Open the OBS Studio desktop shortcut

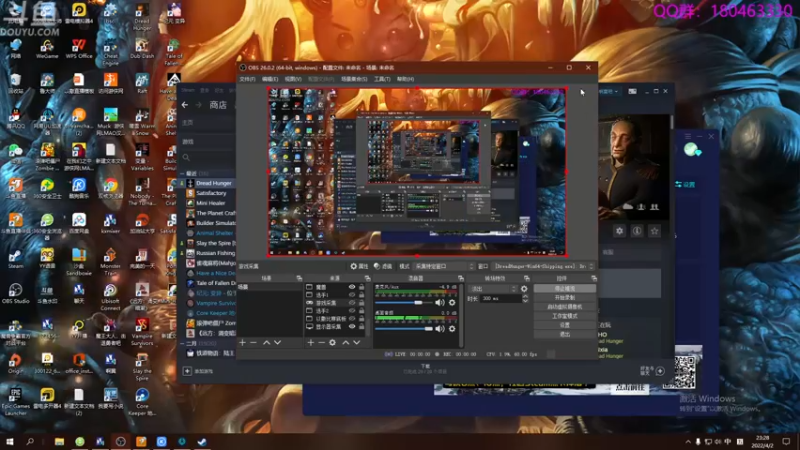[x=15, y=293]
